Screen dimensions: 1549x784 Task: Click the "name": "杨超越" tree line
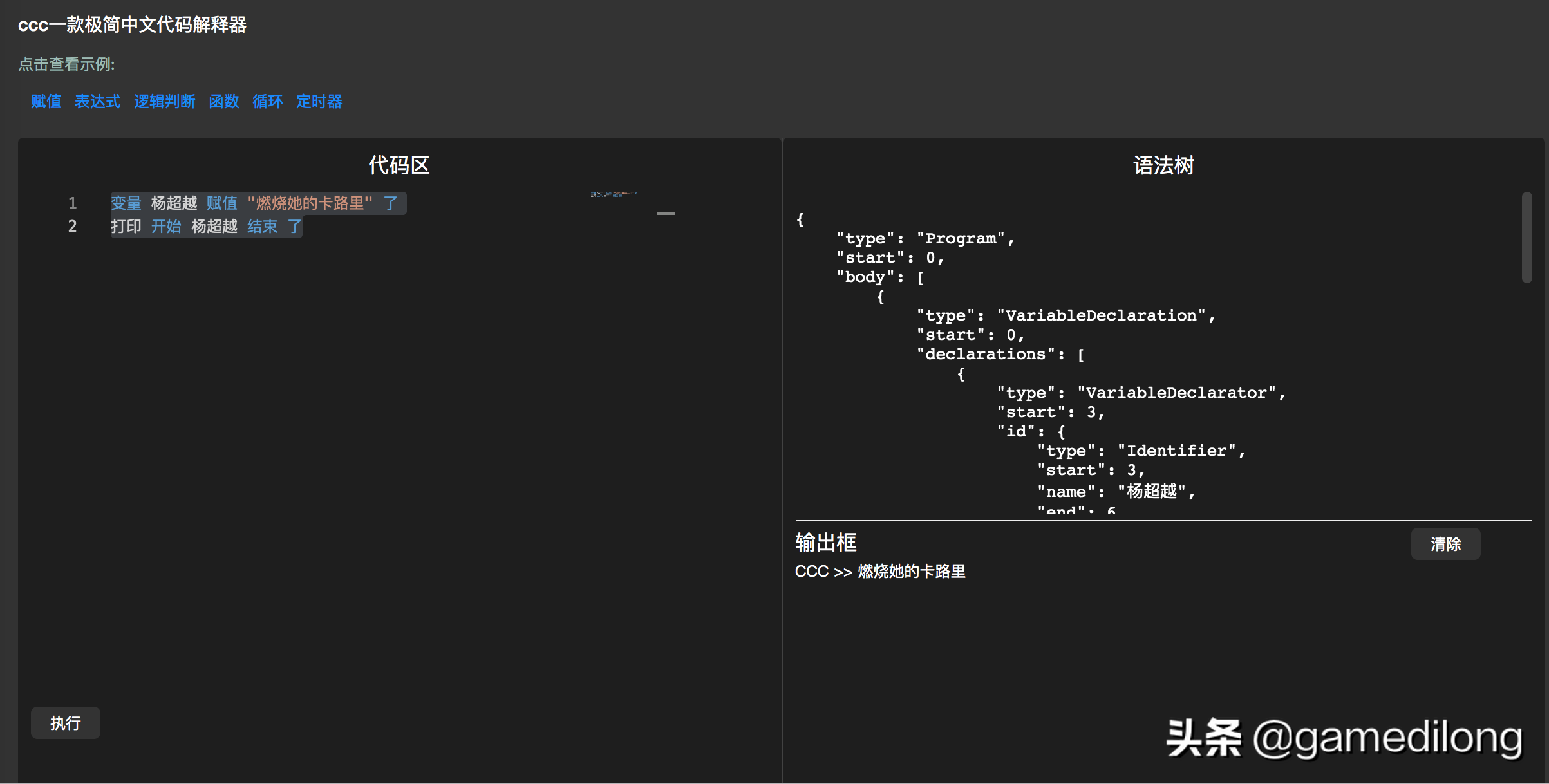point(1116,491)
